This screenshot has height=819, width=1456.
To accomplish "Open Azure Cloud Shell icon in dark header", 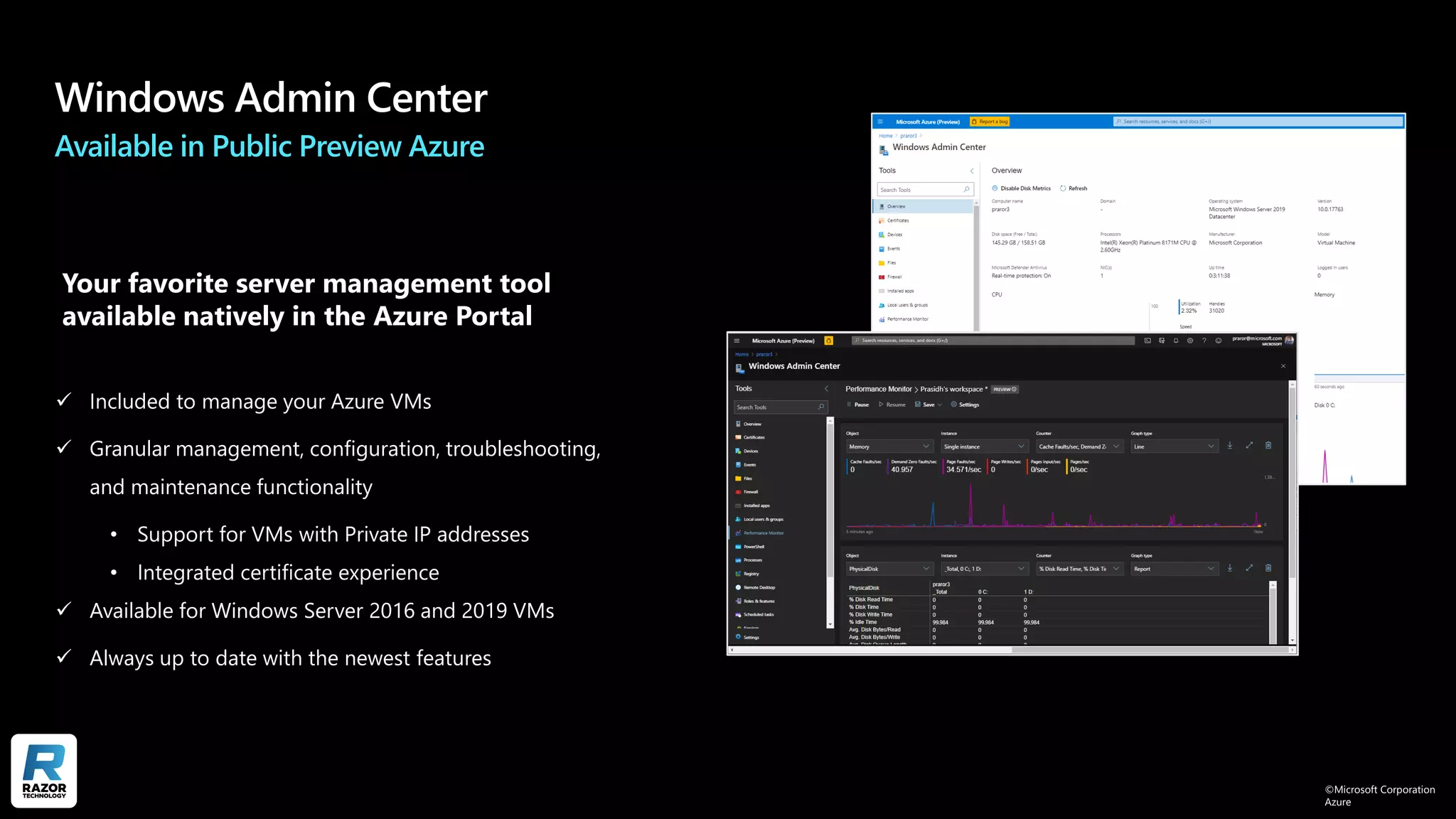I will (1147, 341).
